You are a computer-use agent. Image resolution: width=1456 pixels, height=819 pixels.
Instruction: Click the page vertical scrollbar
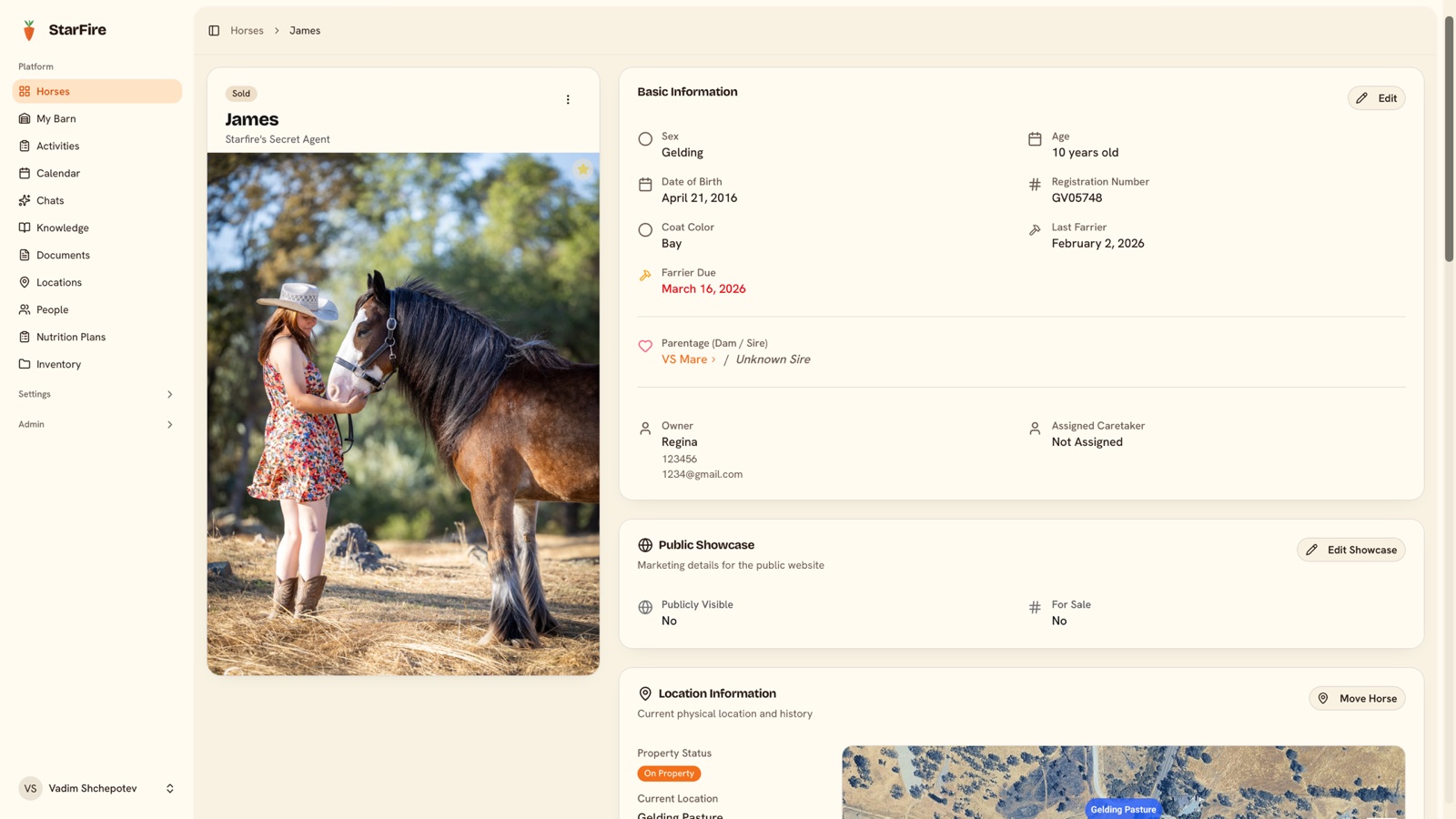[1449, 139]
